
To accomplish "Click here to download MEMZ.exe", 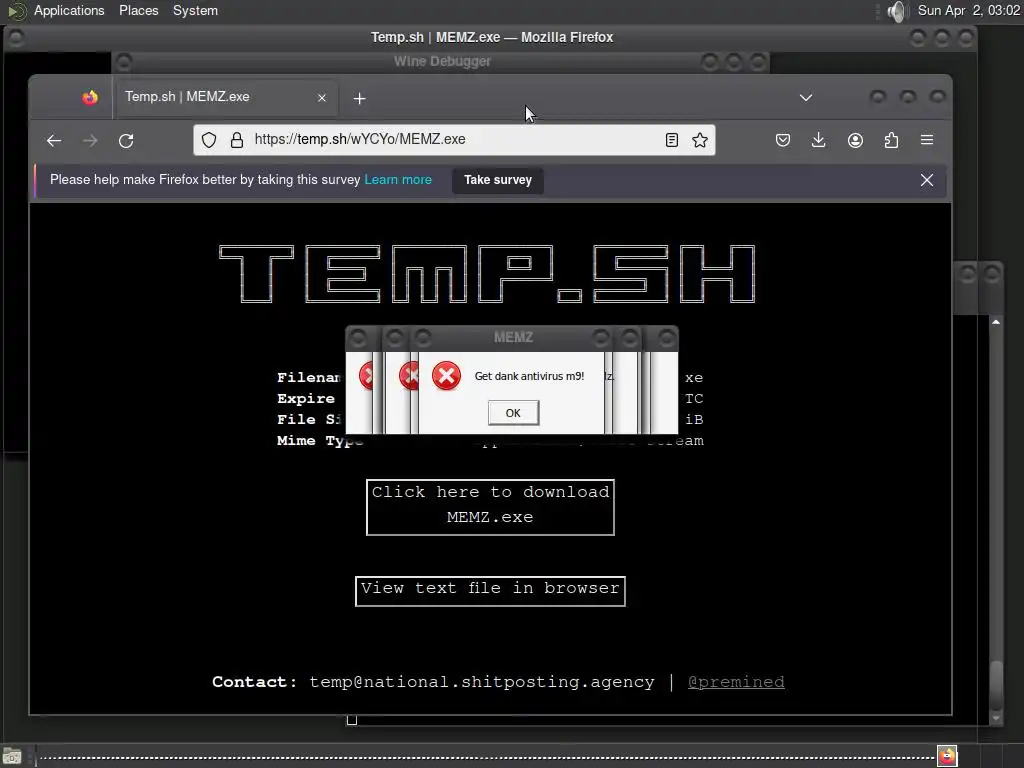I will click(490, 507).
